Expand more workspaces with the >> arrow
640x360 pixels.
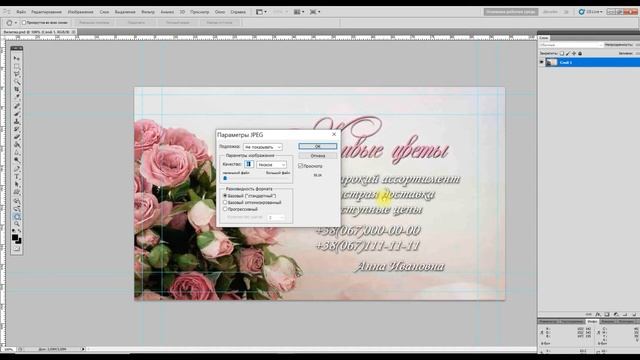(x=566, y=12)
